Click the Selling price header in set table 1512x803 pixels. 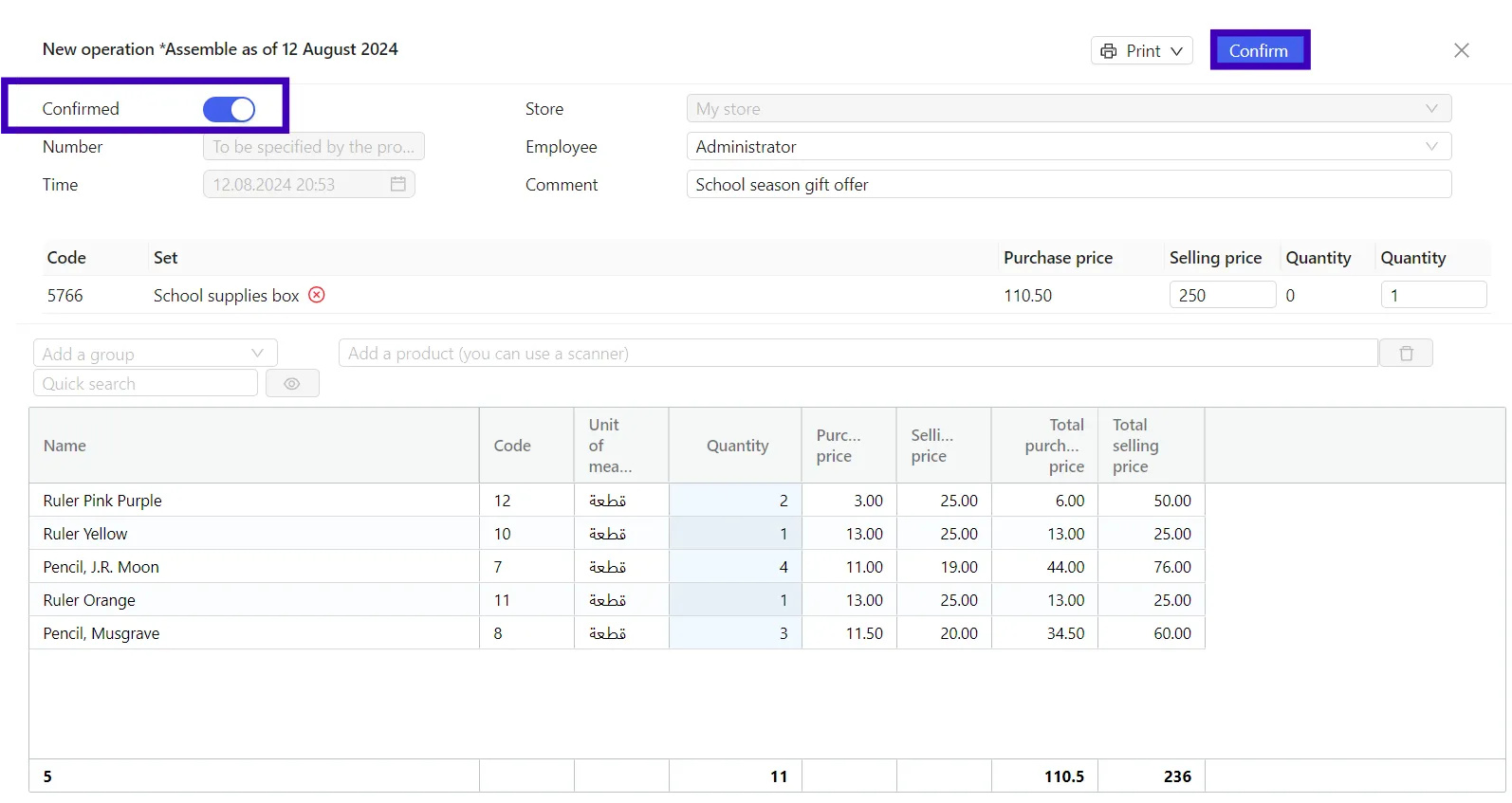[1215, 258]
